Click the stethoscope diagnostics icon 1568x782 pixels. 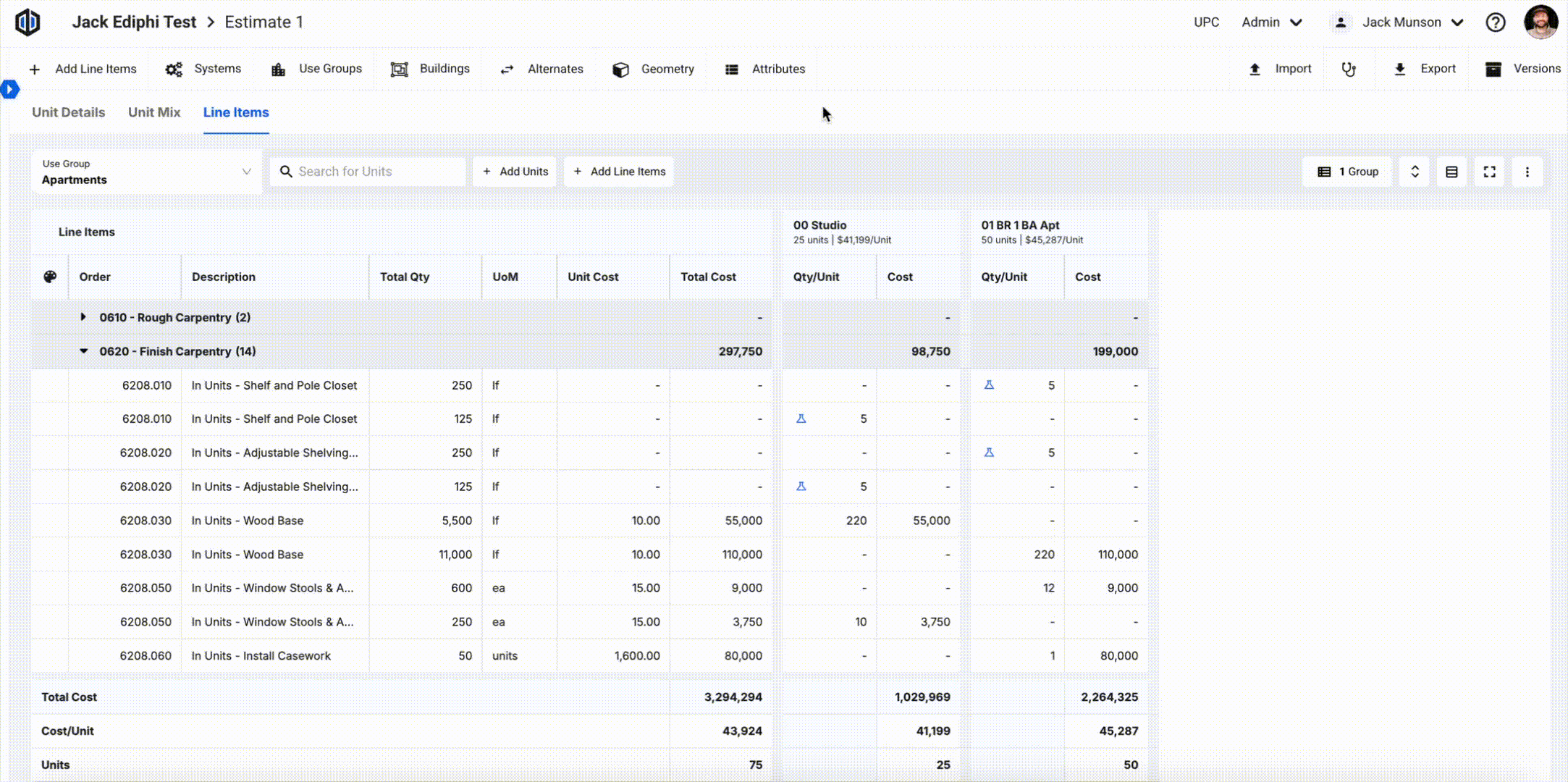(x=1348, y=70)
